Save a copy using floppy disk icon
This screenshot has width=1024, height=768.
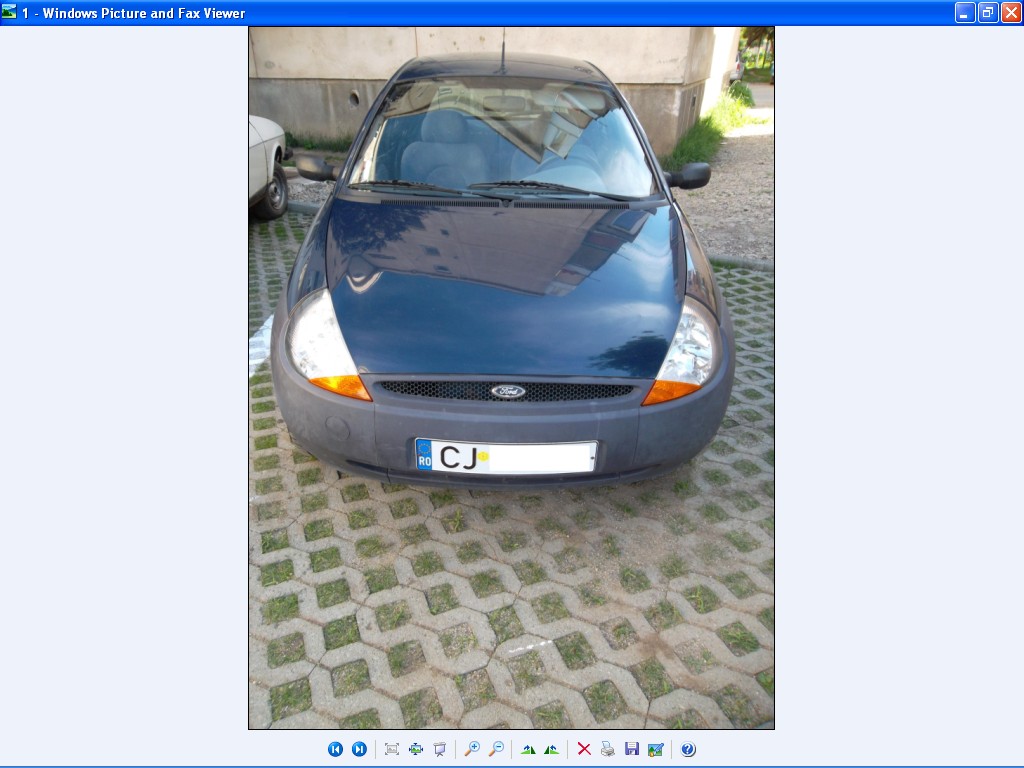(632, 749)
